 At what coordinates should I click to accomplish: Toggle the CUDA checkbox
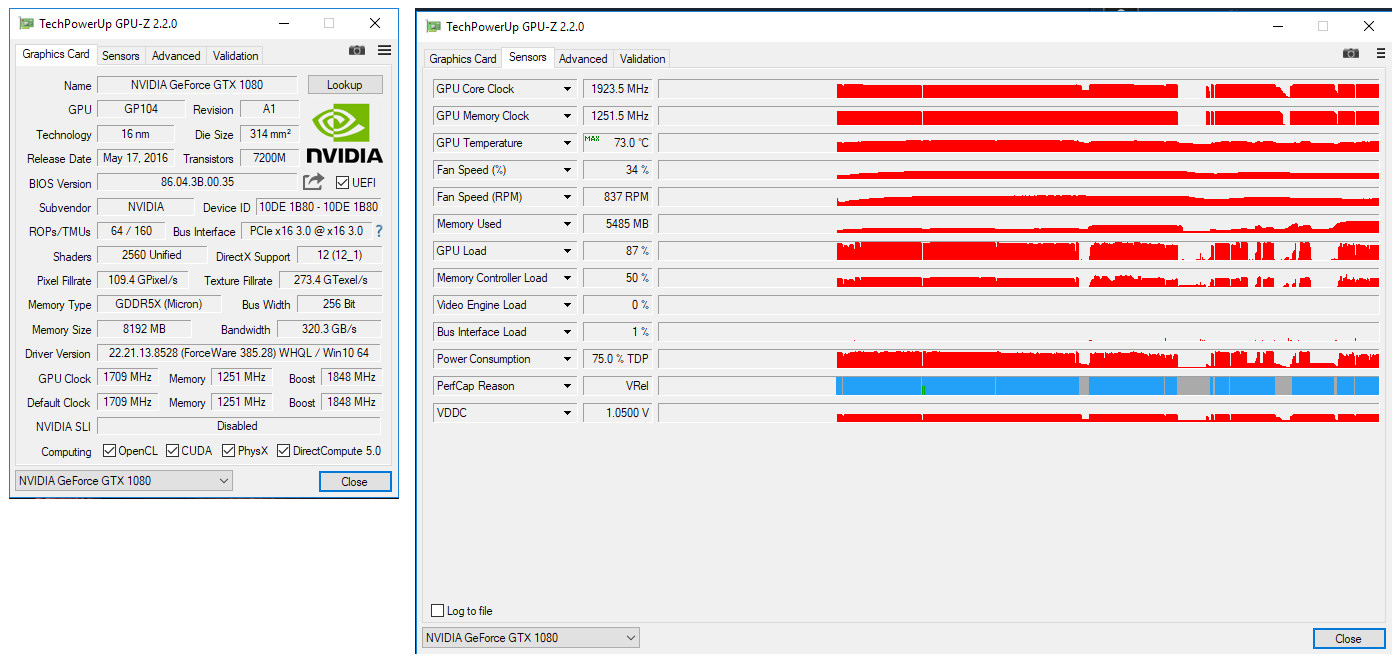pos(173,451)
